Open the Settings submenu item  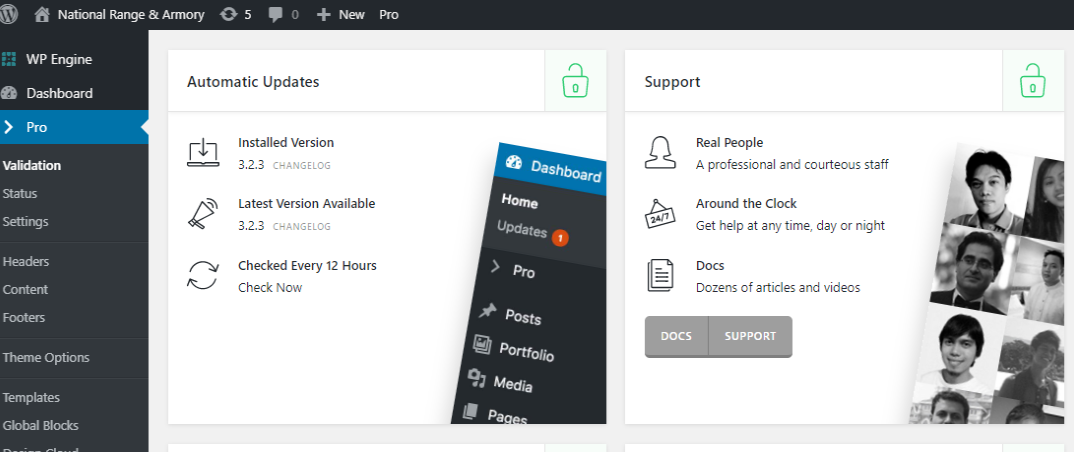(x=25, y=222)
